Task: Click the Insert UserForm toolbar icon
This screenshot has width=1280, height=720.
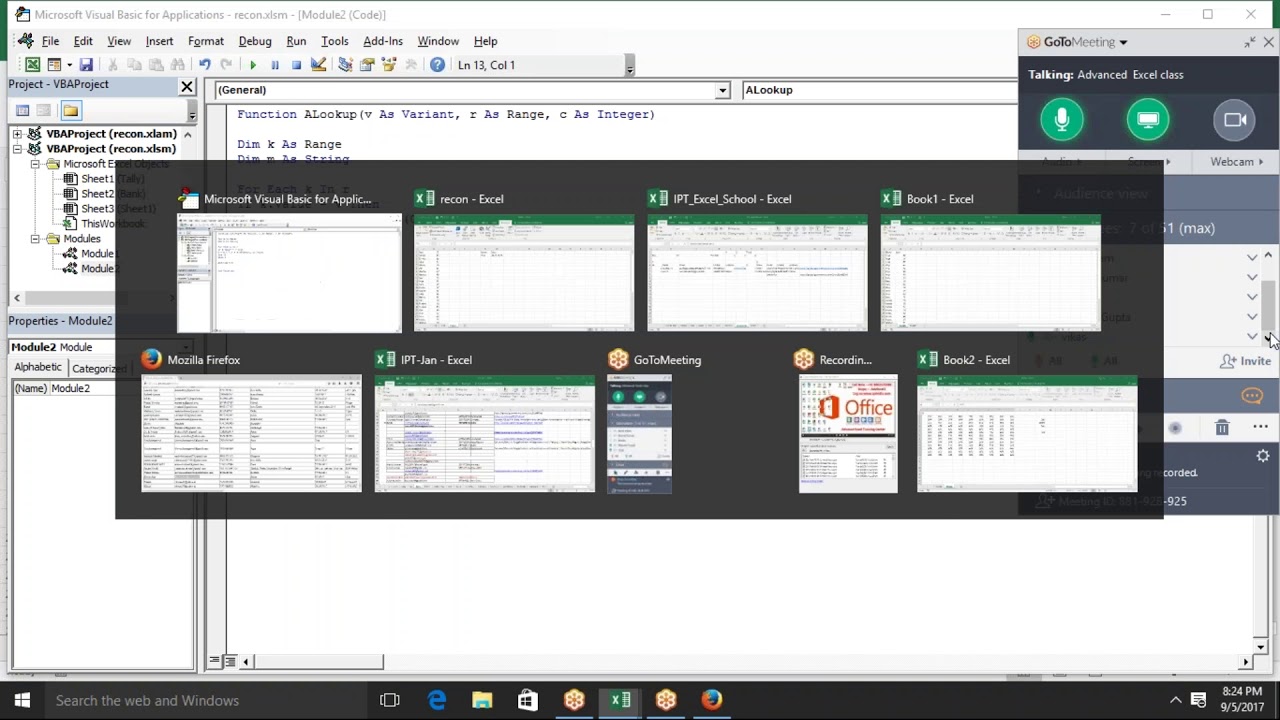Action: point(54,65)
